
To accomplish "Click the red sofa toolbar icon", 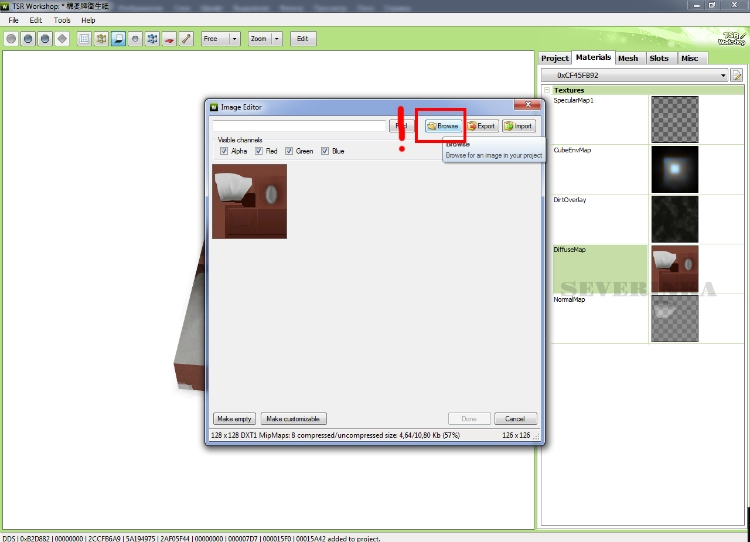I will click(169, 39).
